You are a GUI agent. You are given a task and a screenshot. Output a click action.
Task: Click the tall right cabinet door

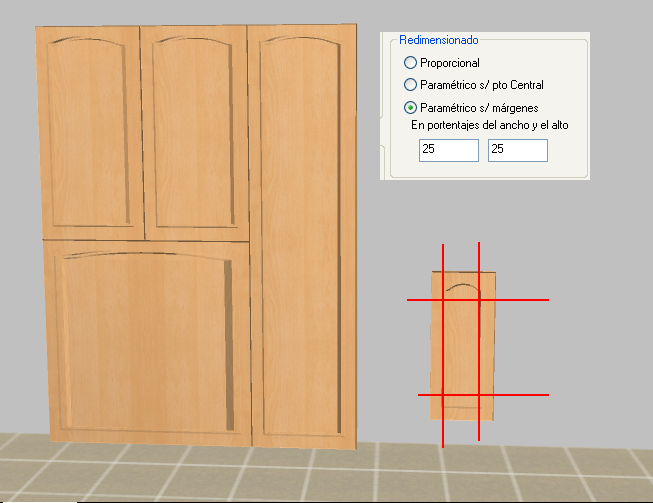point(303,237)
